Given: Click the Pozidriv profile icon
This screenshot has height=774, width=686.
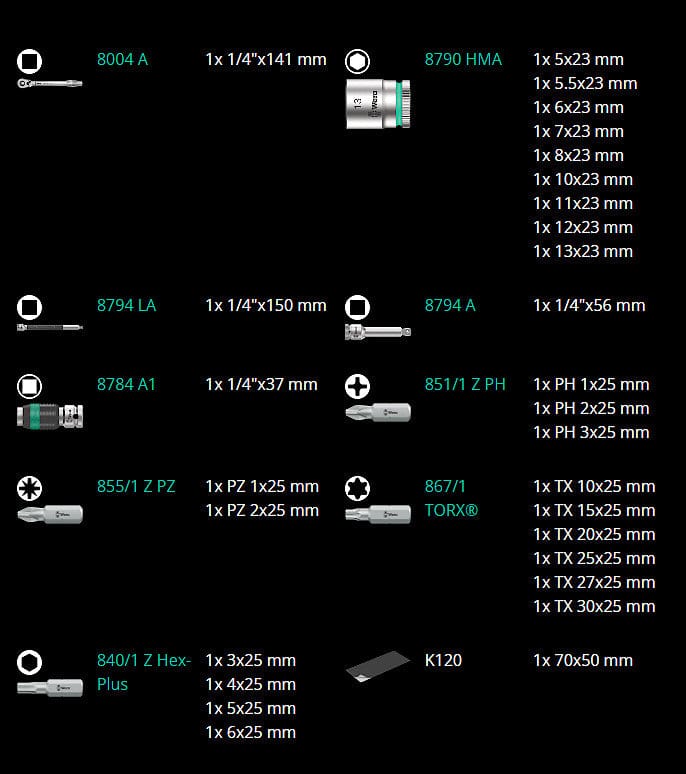Looking at the screenshot, I should [x=29, y=488].
